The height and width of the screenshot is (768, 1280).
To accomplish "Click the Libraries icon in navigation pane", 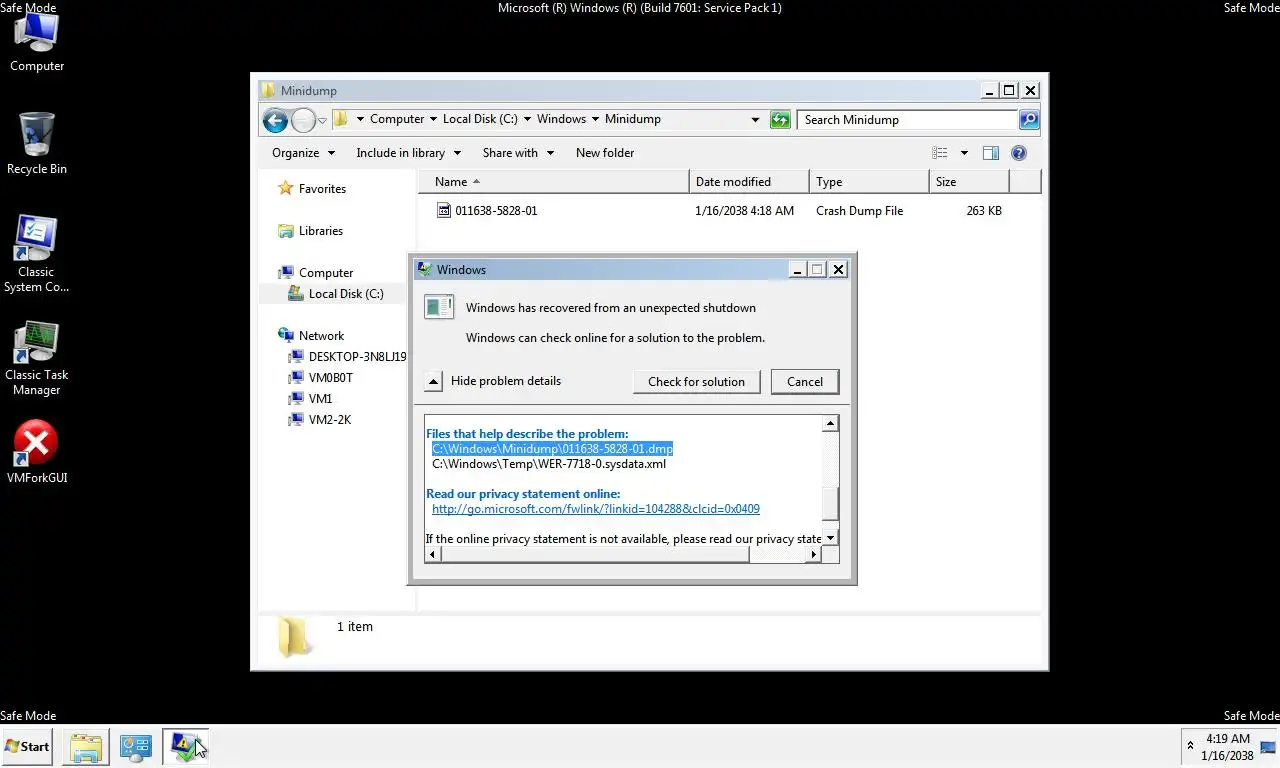I will click(x=286, y=231).
